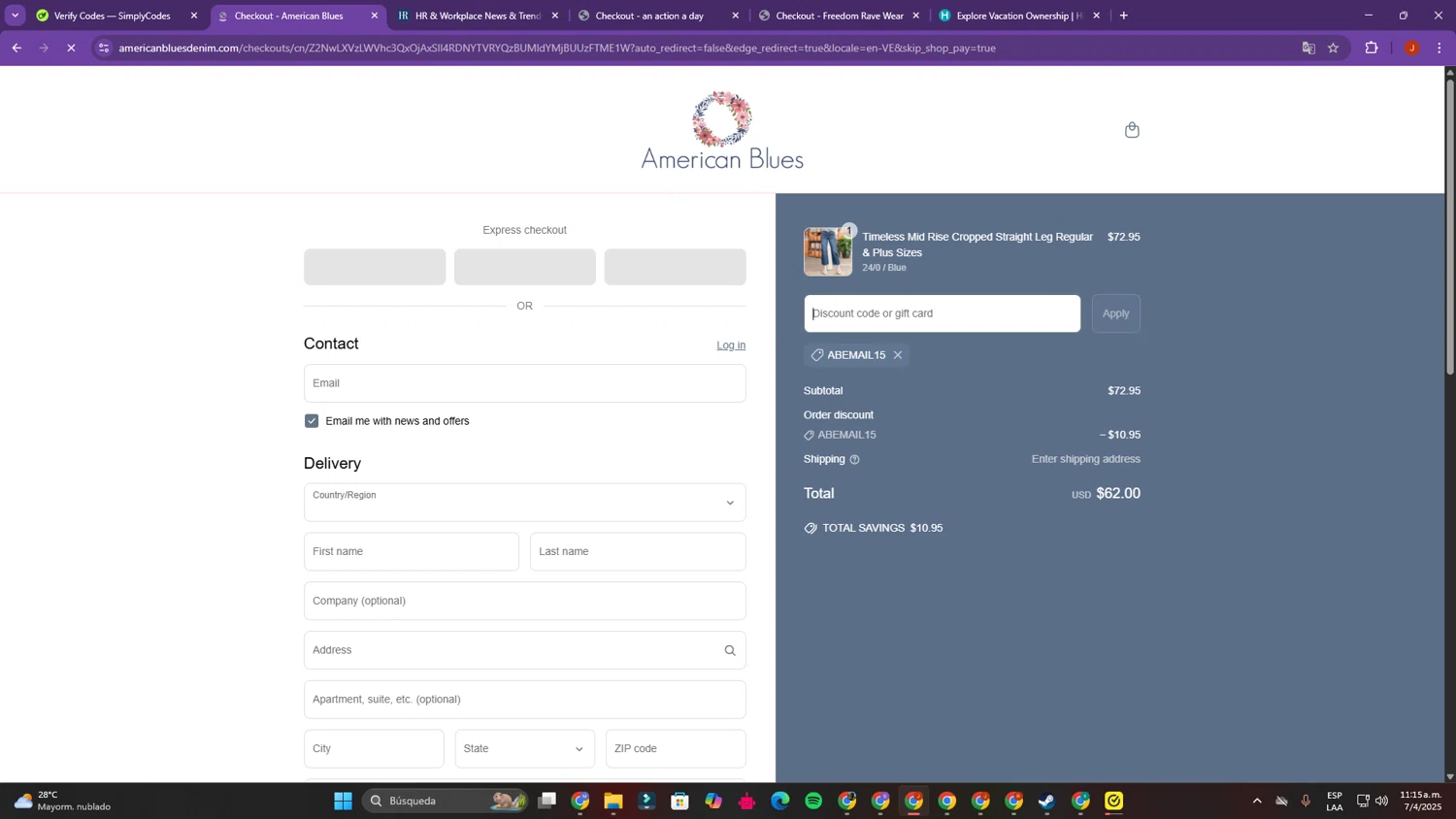Click the Apartment, suite field
The width and height of the screenshot is (1456, 819).
(x=525, y=700)
